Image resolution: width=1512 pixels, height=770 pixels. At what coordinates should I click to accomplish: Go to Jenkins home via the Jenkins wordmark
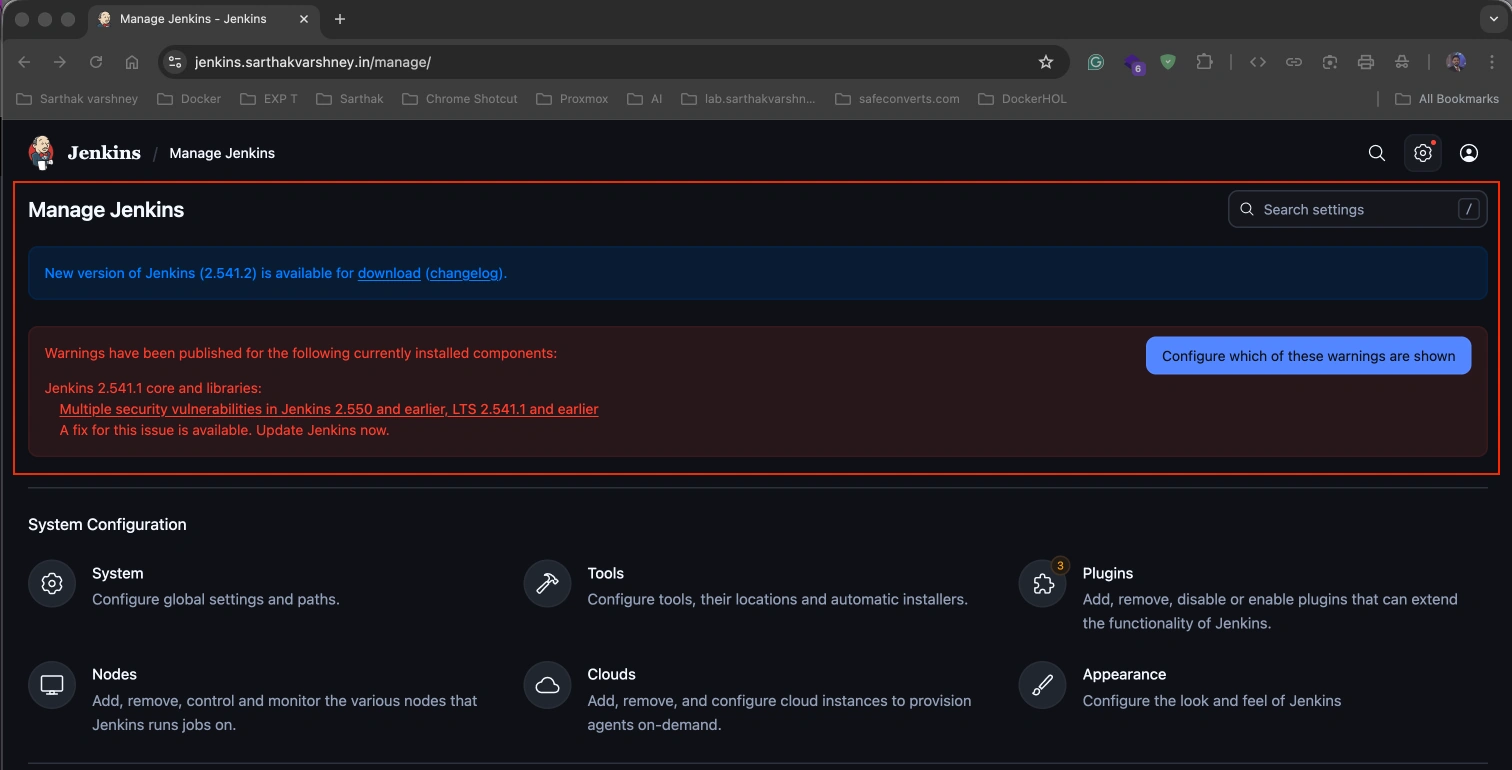[x=104, y=153]
